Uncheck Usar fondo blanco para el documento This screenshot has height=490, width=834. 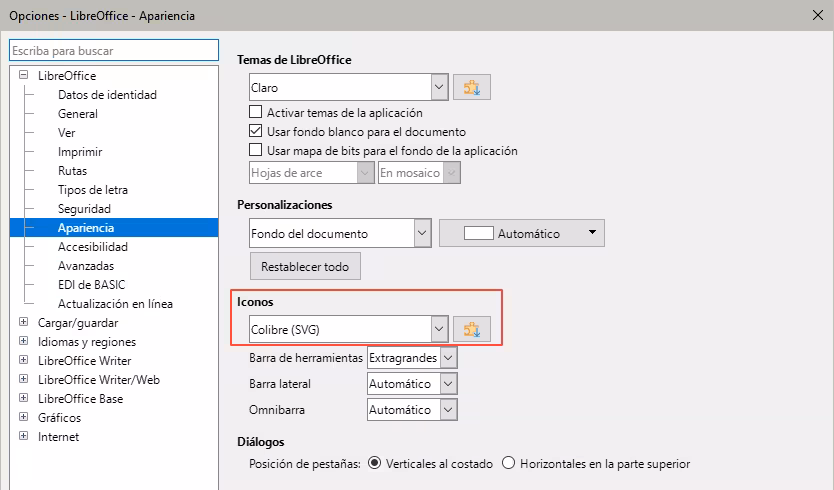click(256, 131)
